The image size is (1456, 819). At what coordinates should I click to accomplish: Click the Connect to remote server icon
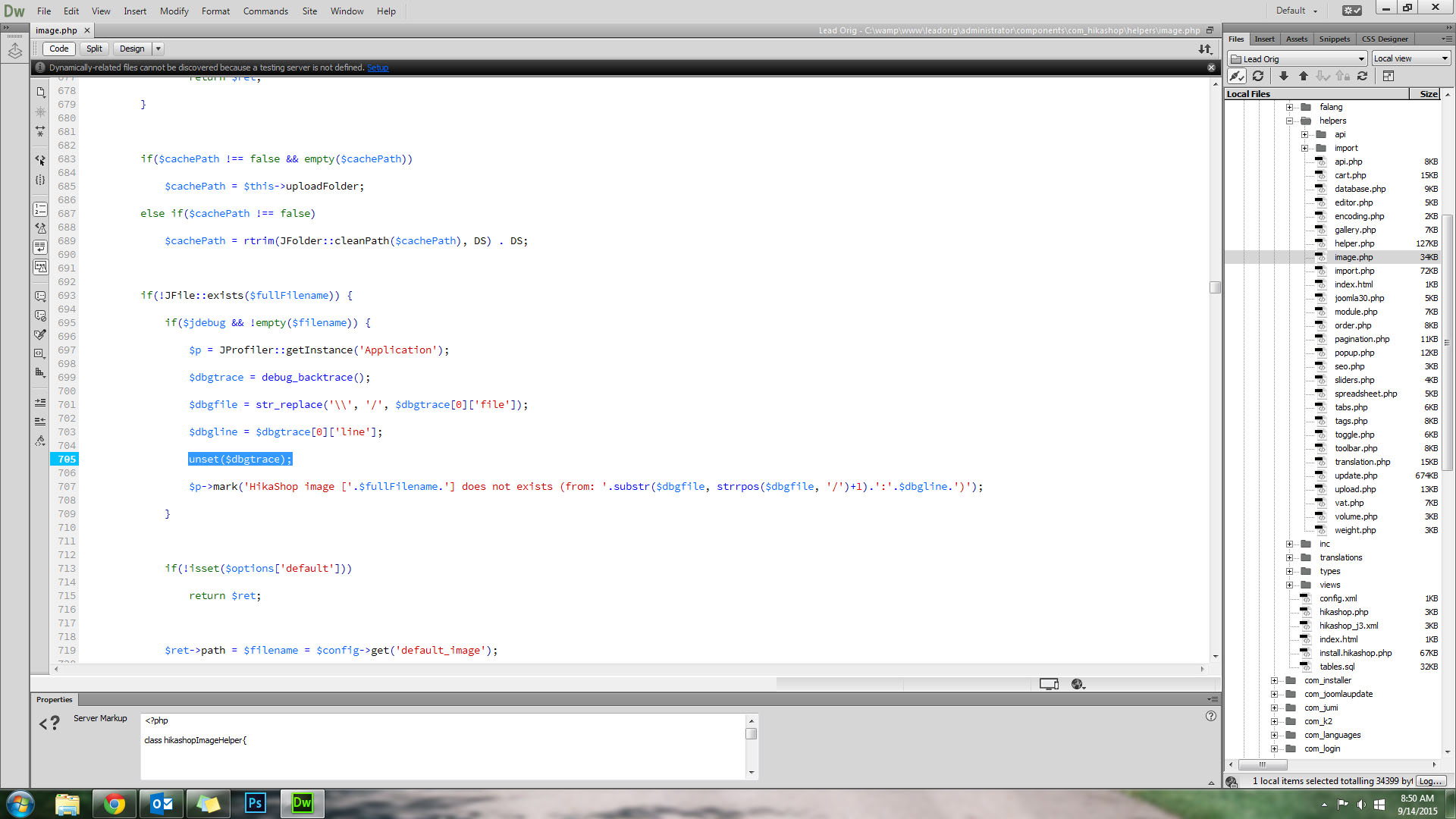click(1237, 76)
